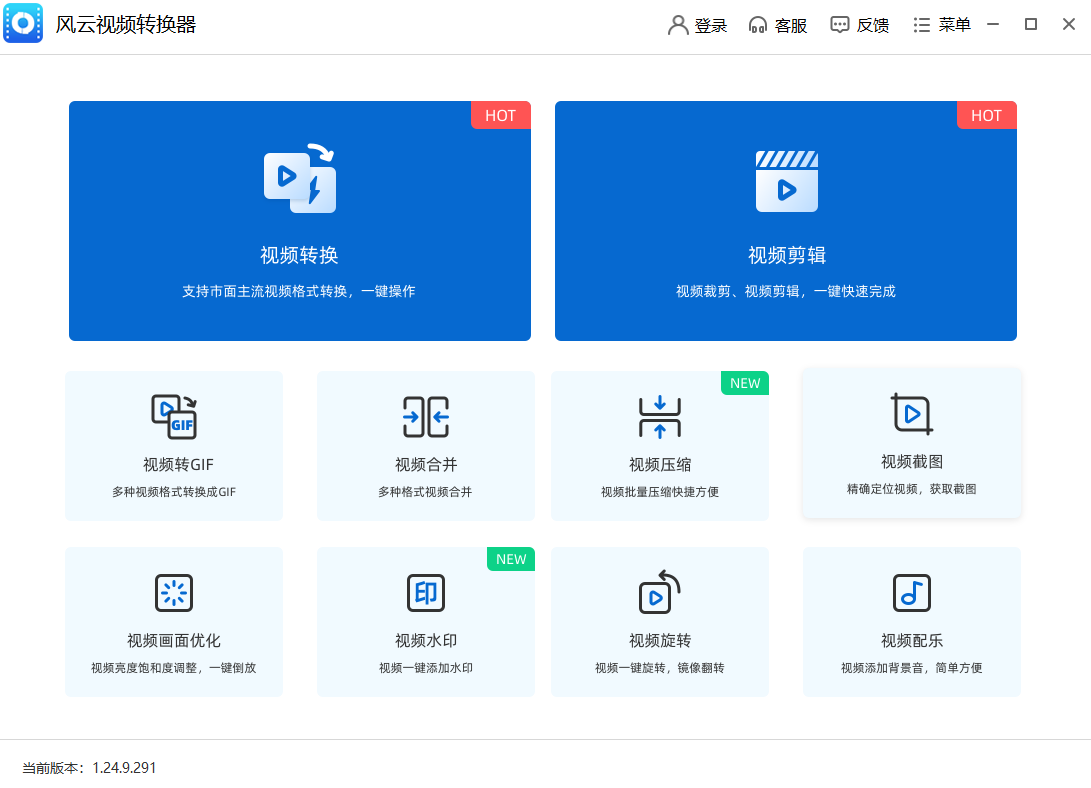
Task: Open the 视频剪辑 video editing tool
Action: [785, 220]
